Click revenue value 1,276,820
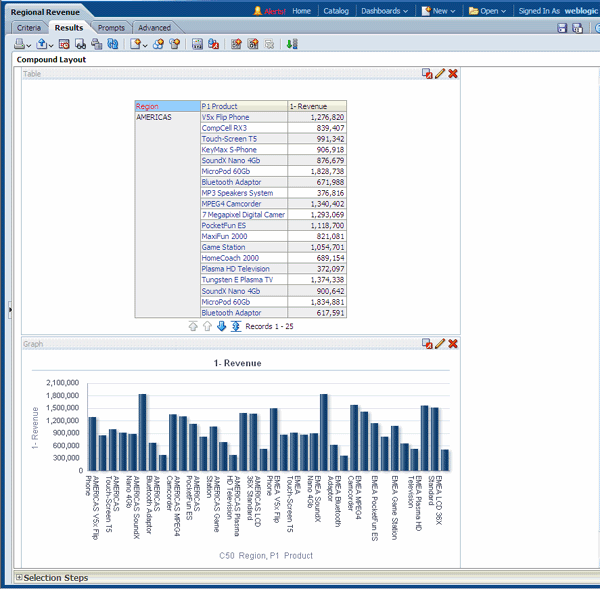 tap(327, 117)
